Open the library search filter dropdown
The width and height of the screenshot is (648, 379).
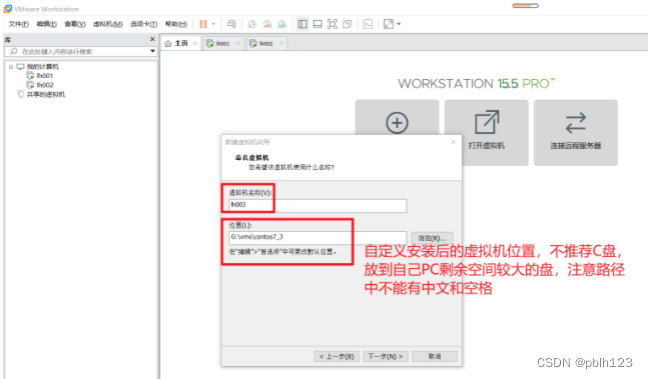coord(152,51)
